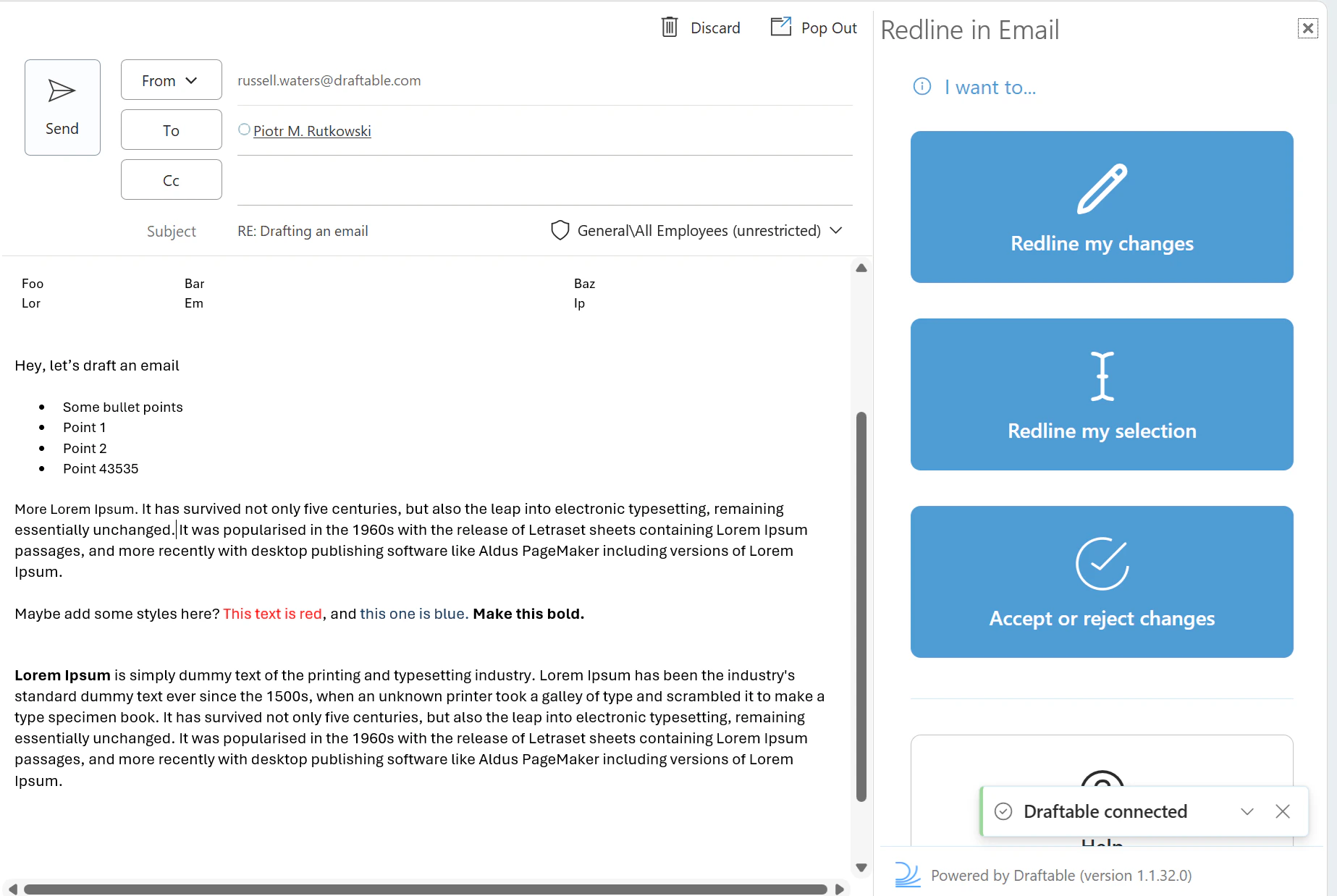The height and width of the screenshot is (896, 1337).
Task: Click the blue text 'this one is blue.'
Action: pos(414,614)
